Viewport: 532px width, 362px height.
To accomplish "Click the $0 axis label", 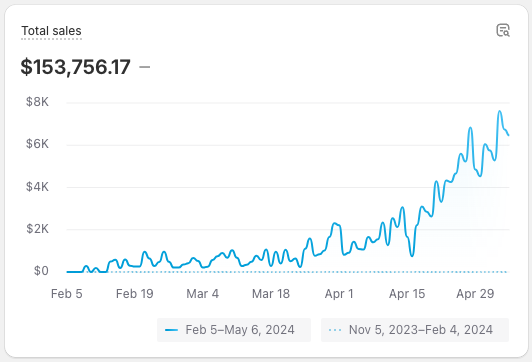I will 41,271.
